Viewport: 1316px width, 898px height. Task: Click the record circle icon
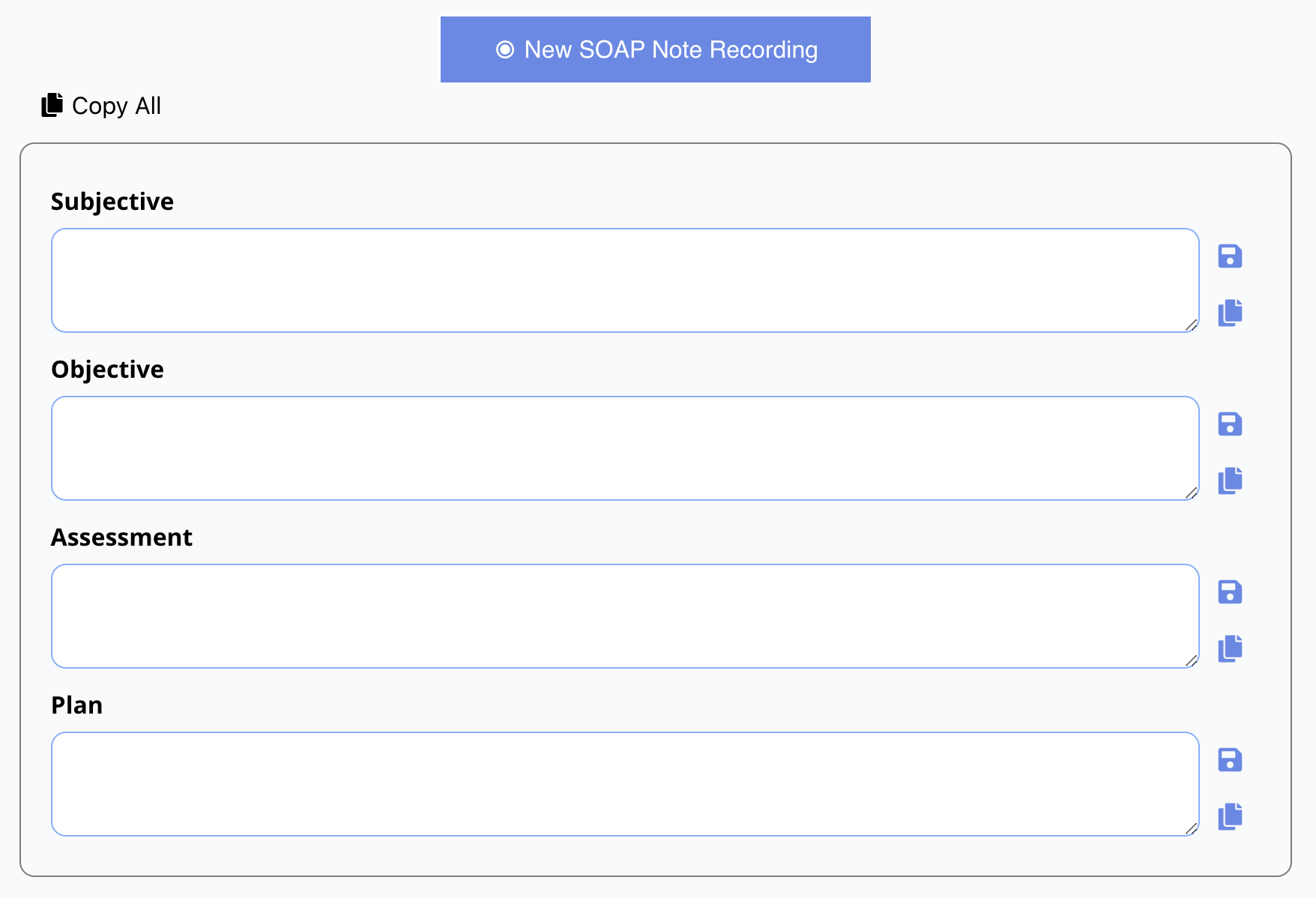505,49
